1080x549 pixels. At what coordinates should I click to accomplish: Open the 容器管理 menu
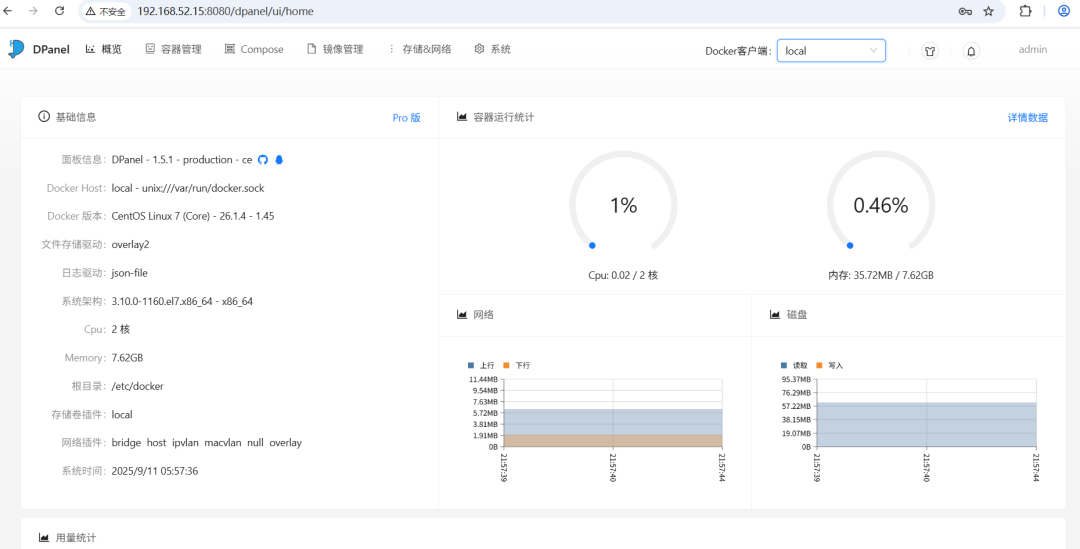coord(174,49)
